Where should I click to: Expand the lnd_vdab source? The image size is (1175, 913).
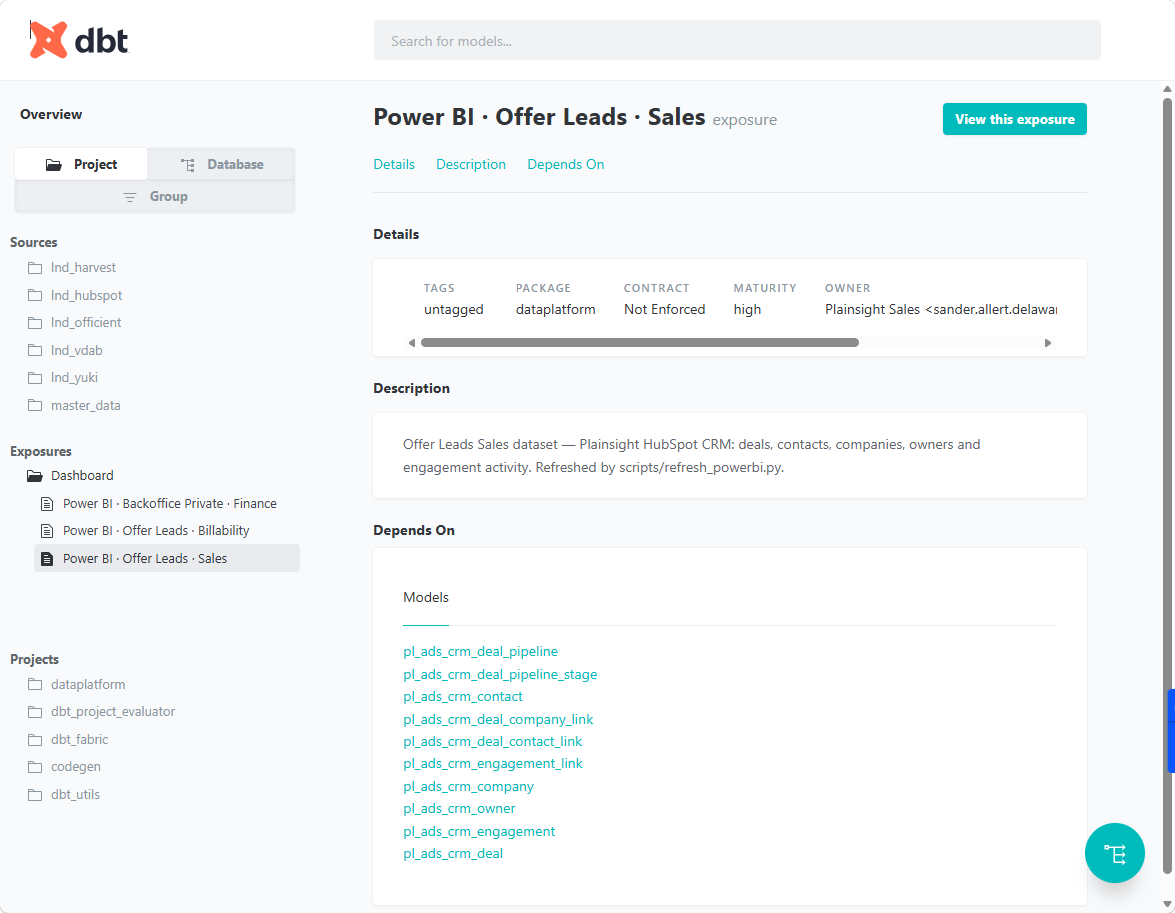(76, 350)
